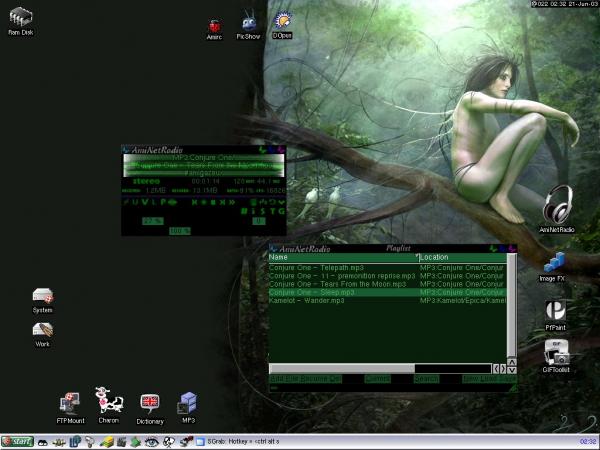600x450 pixels.
Task: Click the clock at the taskbar's right end
Action: 589,442
